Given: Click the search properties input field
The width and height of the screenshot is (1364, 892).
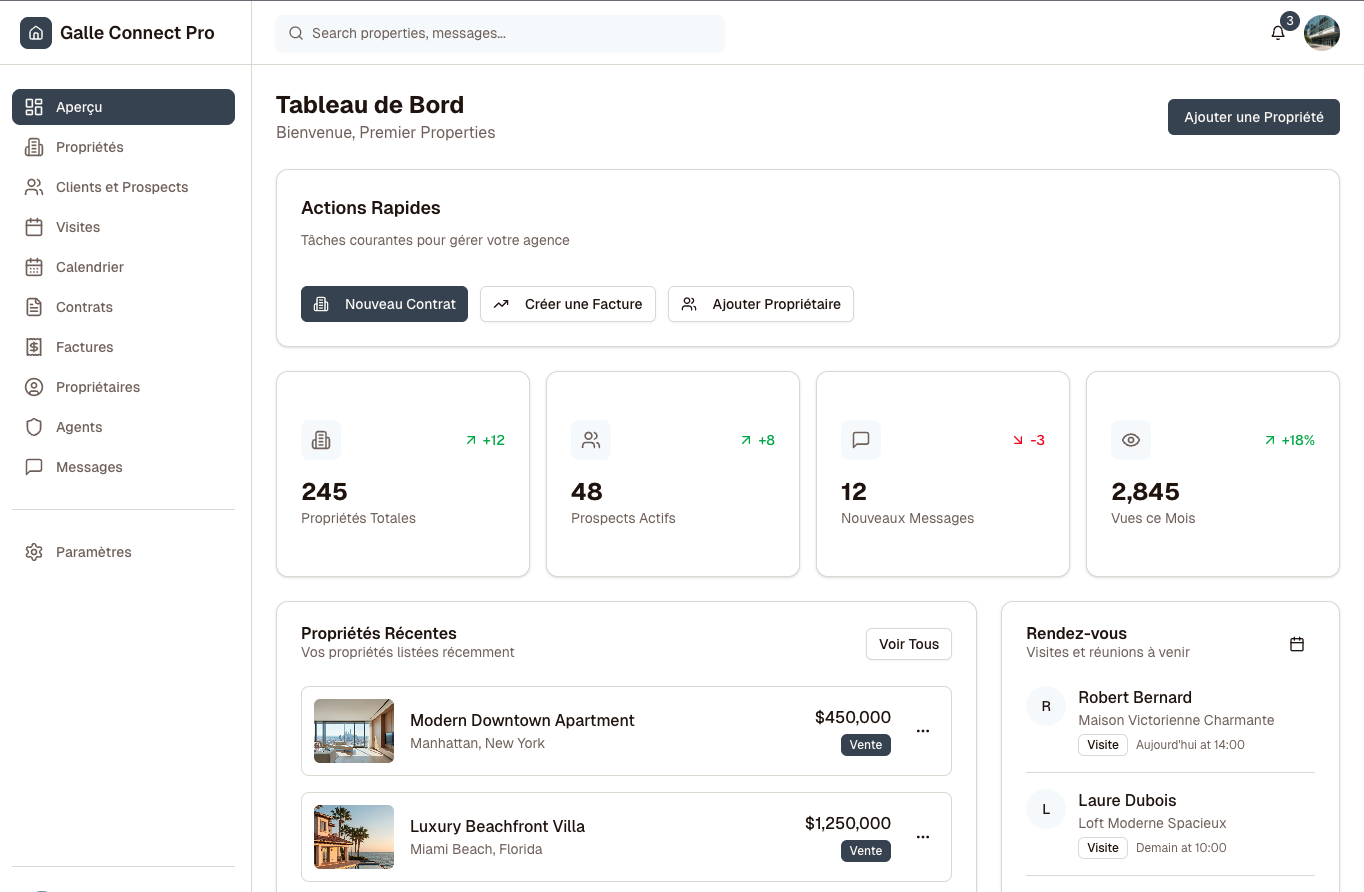Looking at the screenshot, I should click(x=500, y=33).
